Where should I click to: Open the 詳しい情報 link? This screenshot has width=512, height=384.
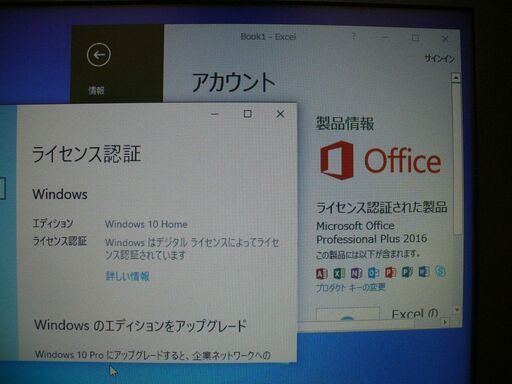pyautogui.click(x=128, y=276)
